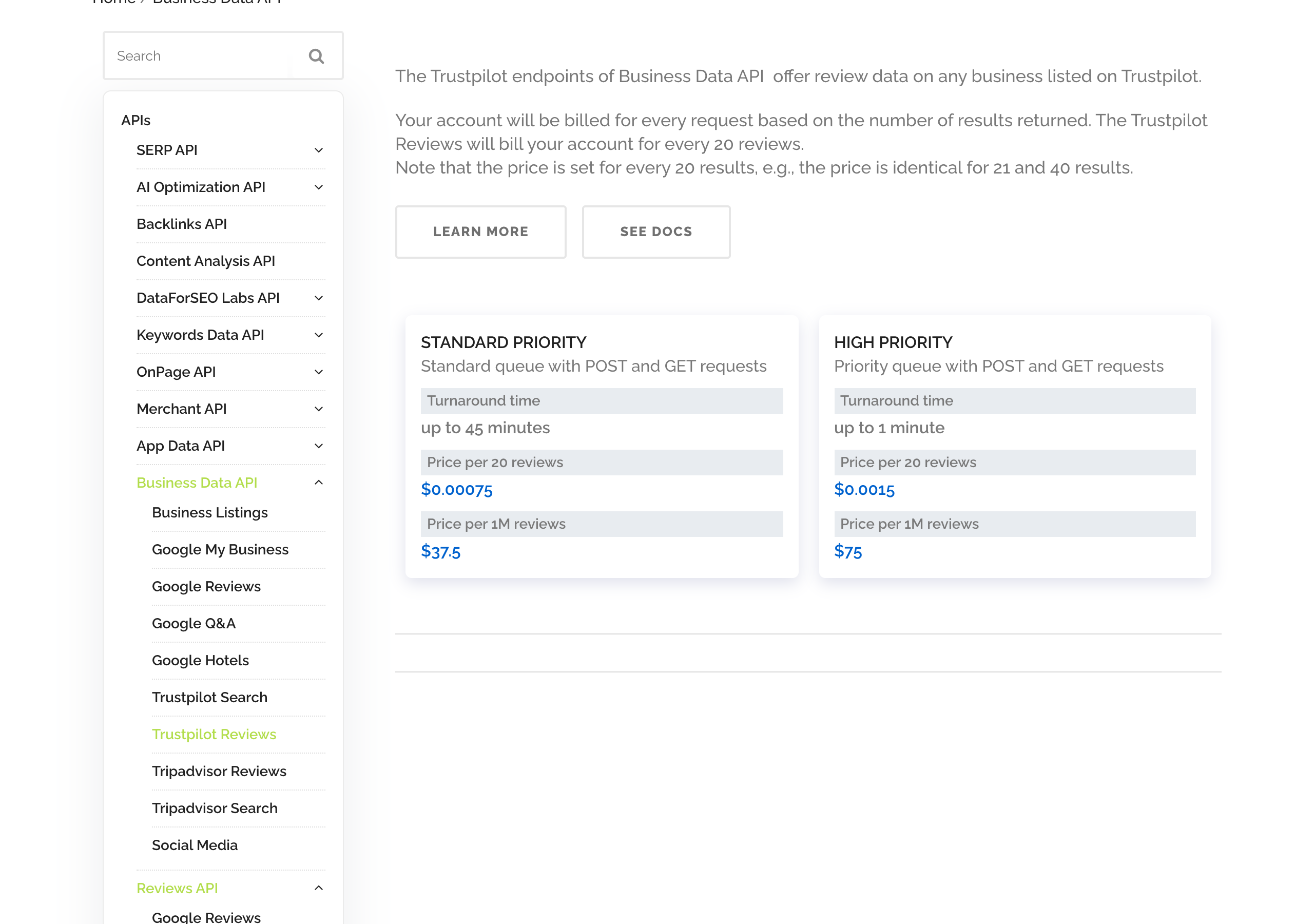Expand the DataForSEO Labs API chevron

coord(319,298)
